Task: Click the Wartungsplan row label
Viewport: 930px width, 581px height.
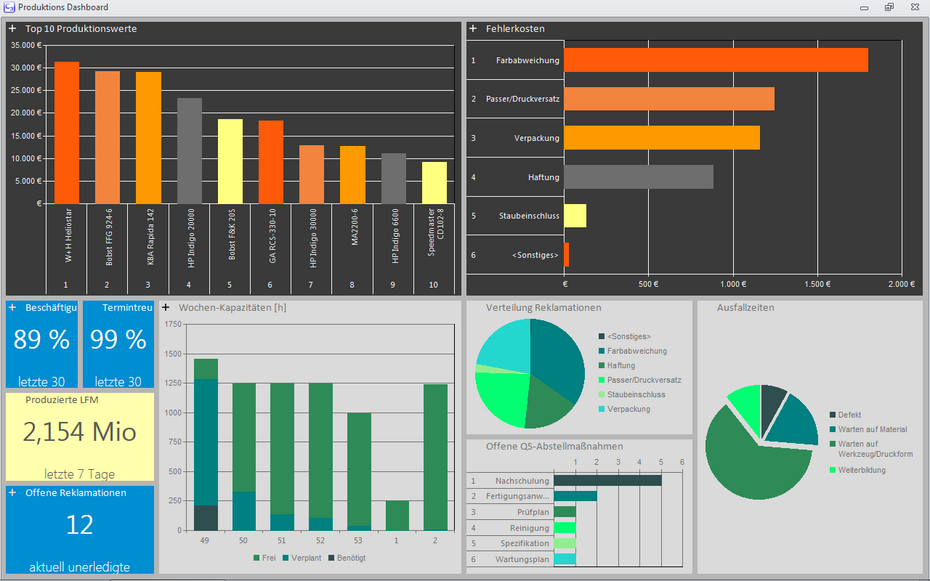Action: tap(523, 559)
